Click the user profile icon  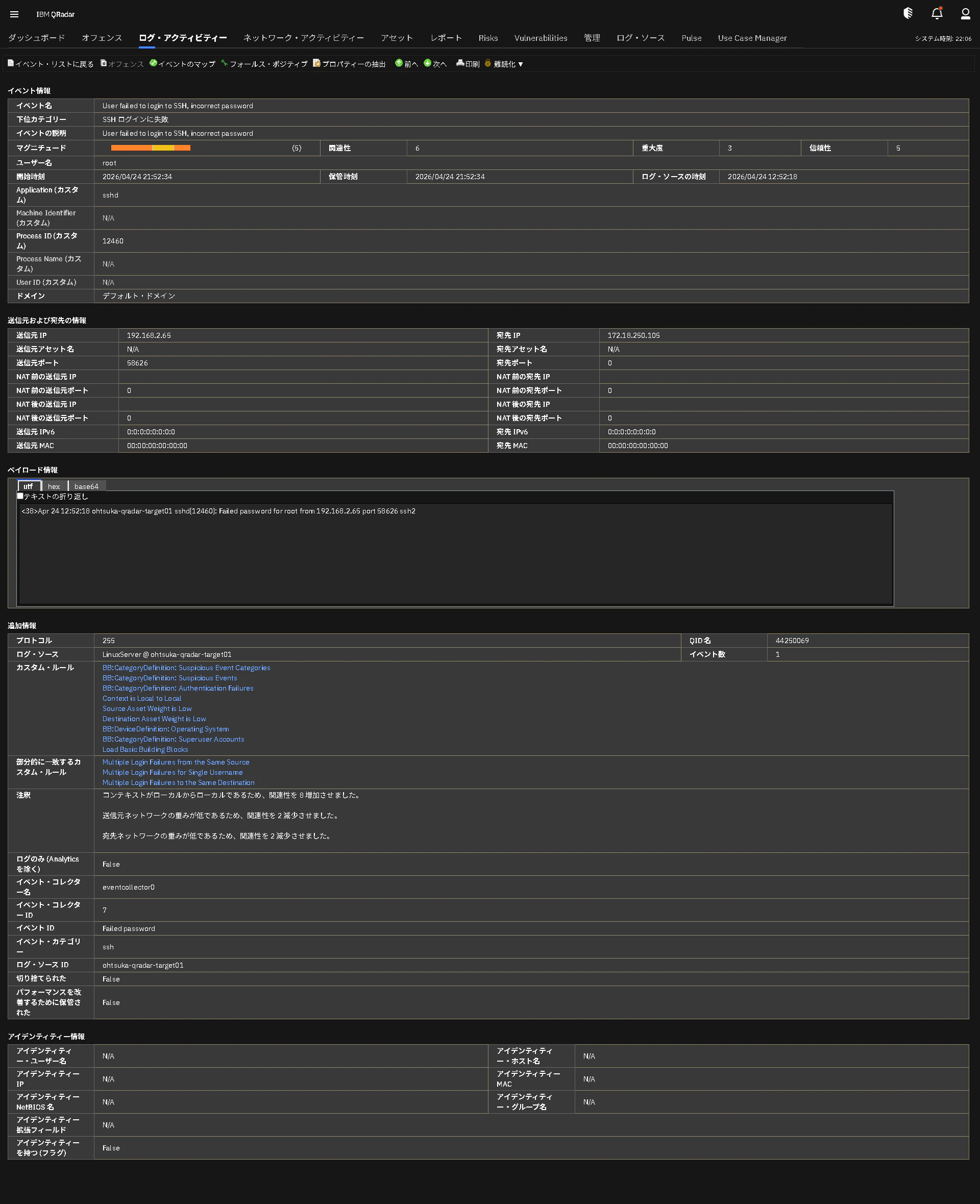click(965, 14)
